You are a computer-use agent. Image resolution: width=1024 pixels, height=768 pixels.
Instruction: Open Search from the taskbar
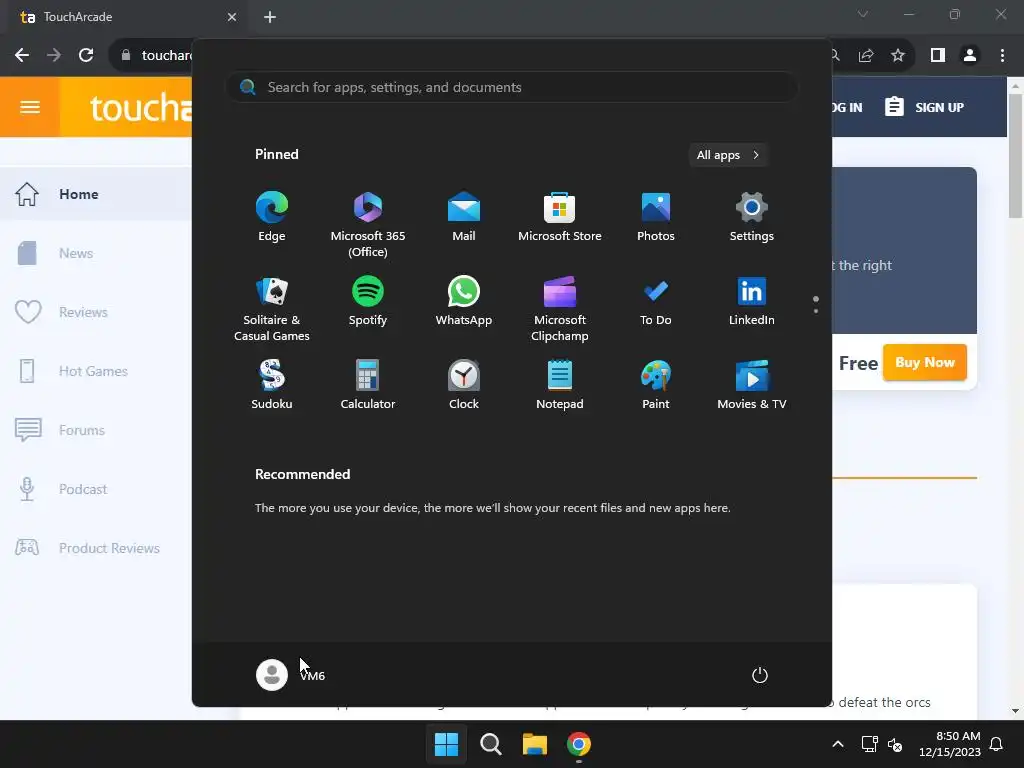[x=490, y=744]
